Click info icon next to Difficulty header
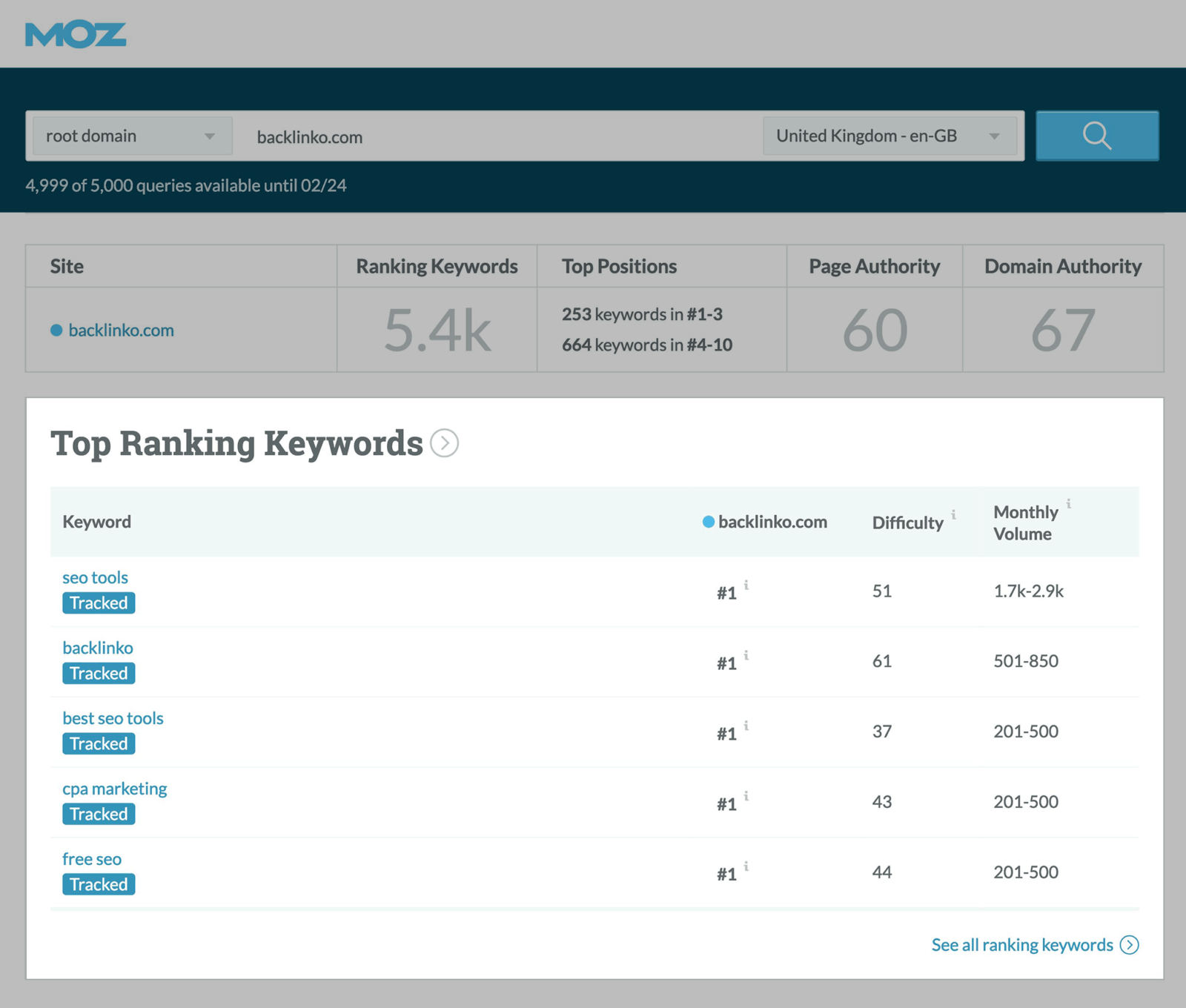 coord(953,514)
